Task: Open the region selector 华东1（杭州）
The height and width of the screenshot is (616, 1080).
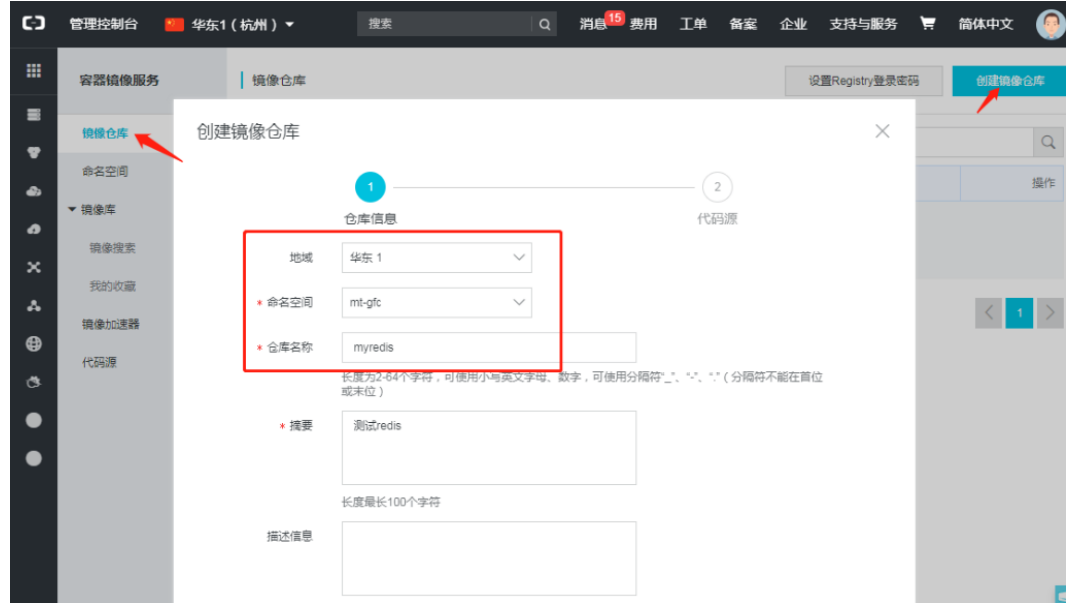Action: (x=229, y=24)
